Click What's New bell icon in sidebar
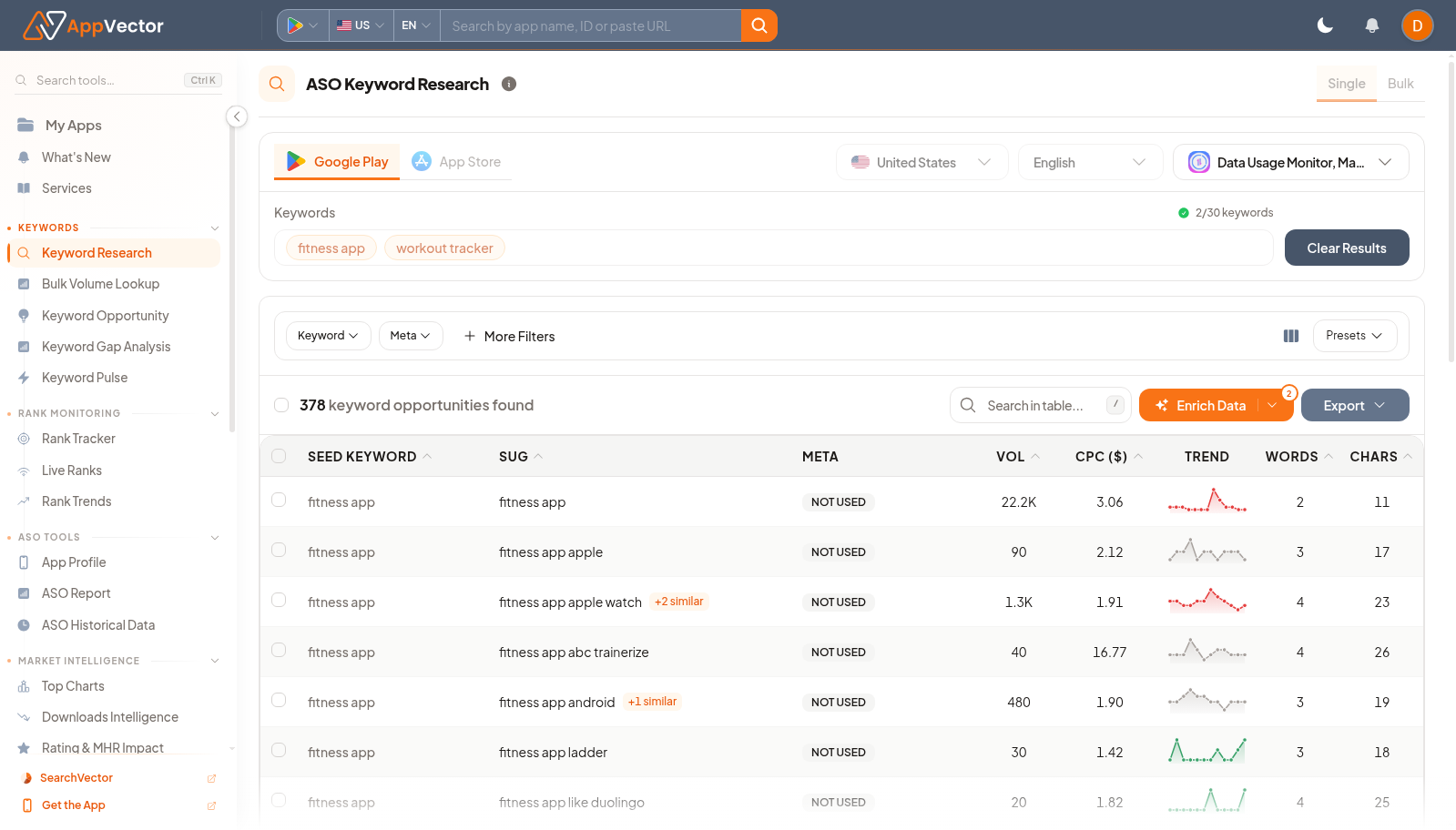This screenshot has width=1456, height=830. (24, 157)
